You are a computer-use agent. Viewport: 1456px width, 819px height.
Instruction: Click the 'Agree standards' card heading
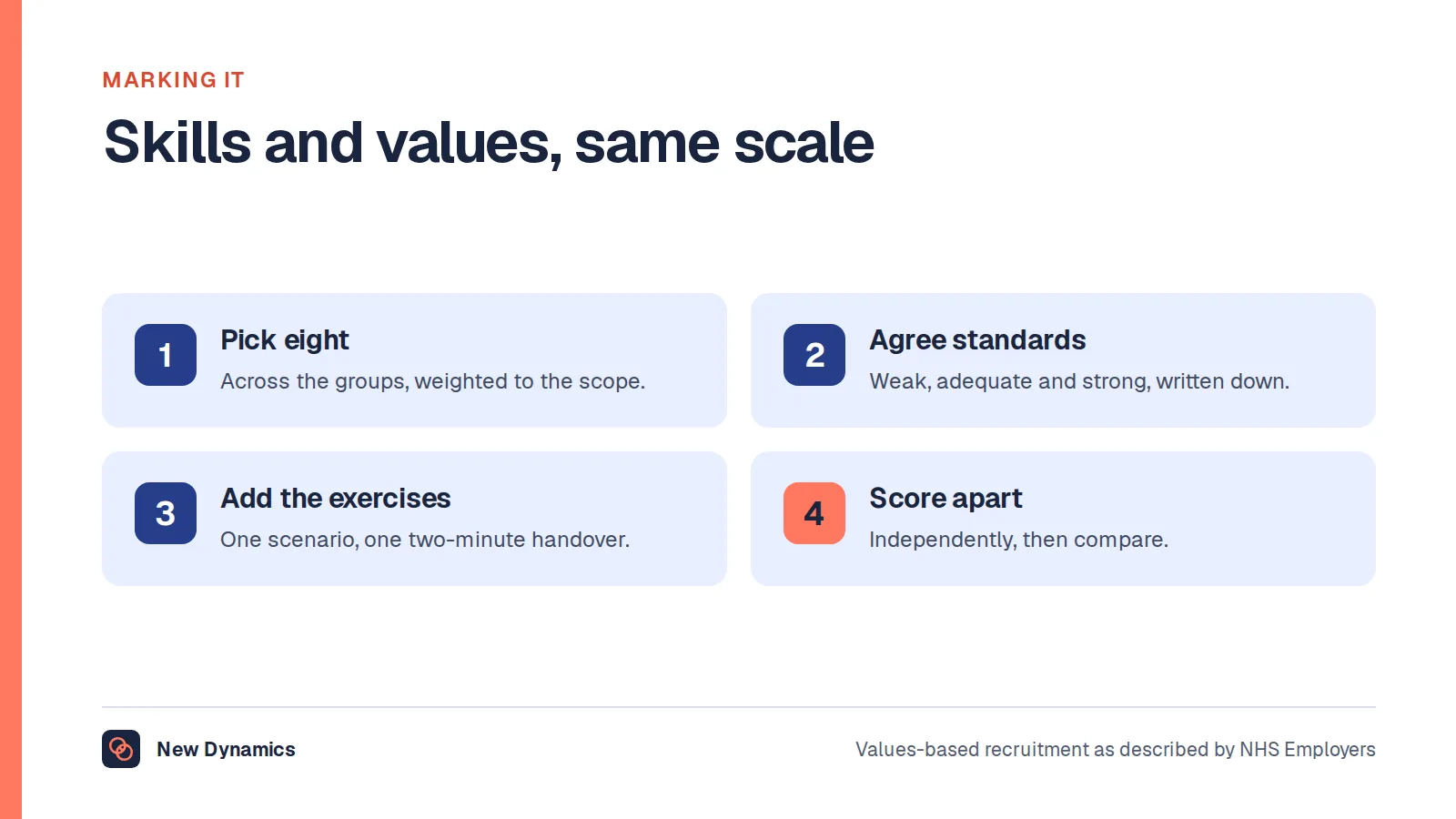[x=977, y=340]
